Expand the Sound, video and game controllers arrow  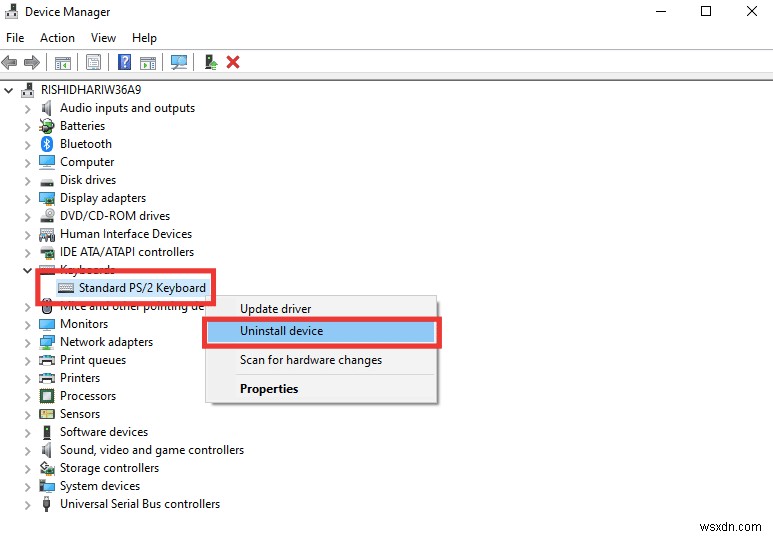27,451
